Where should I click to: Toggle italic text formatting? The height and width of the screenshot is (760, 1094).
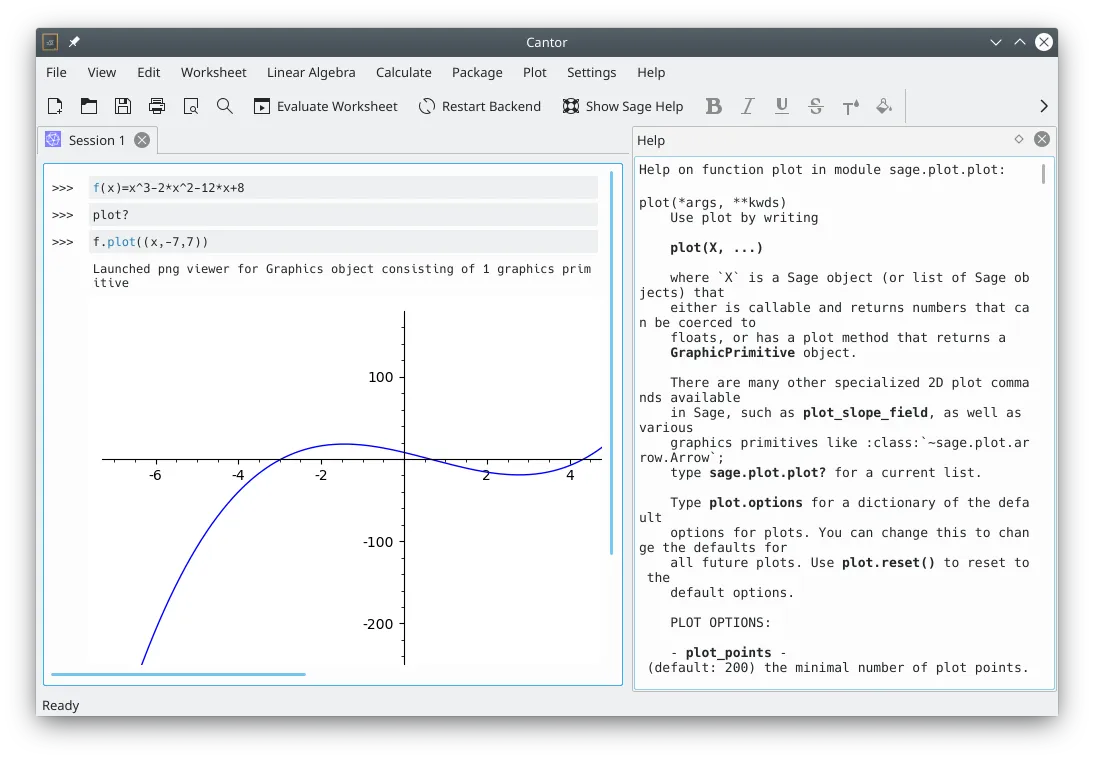coord(747,106)
